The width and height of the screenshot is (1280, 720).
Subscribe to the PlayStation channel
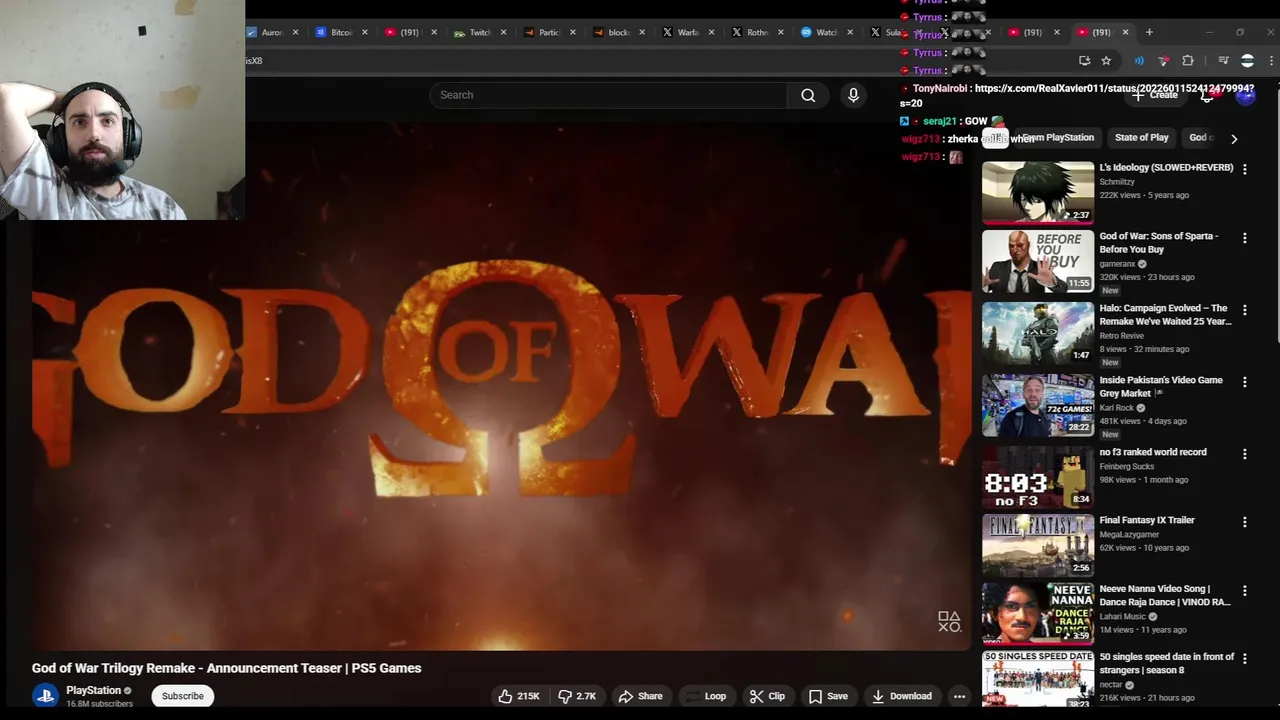(182, 696)
